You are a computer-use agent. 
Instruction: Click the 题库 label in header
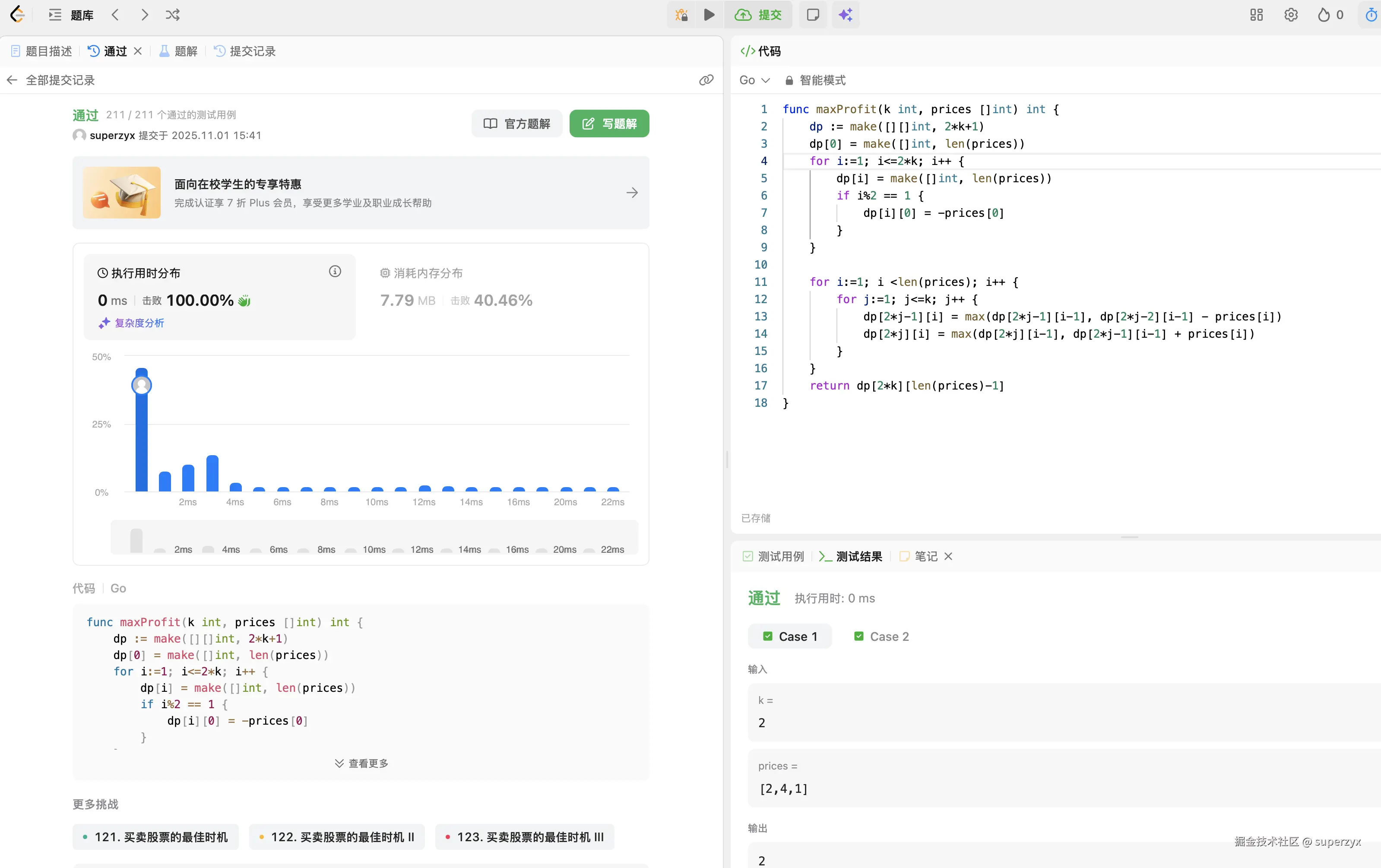pyautogui.click(x=82, y=15)
